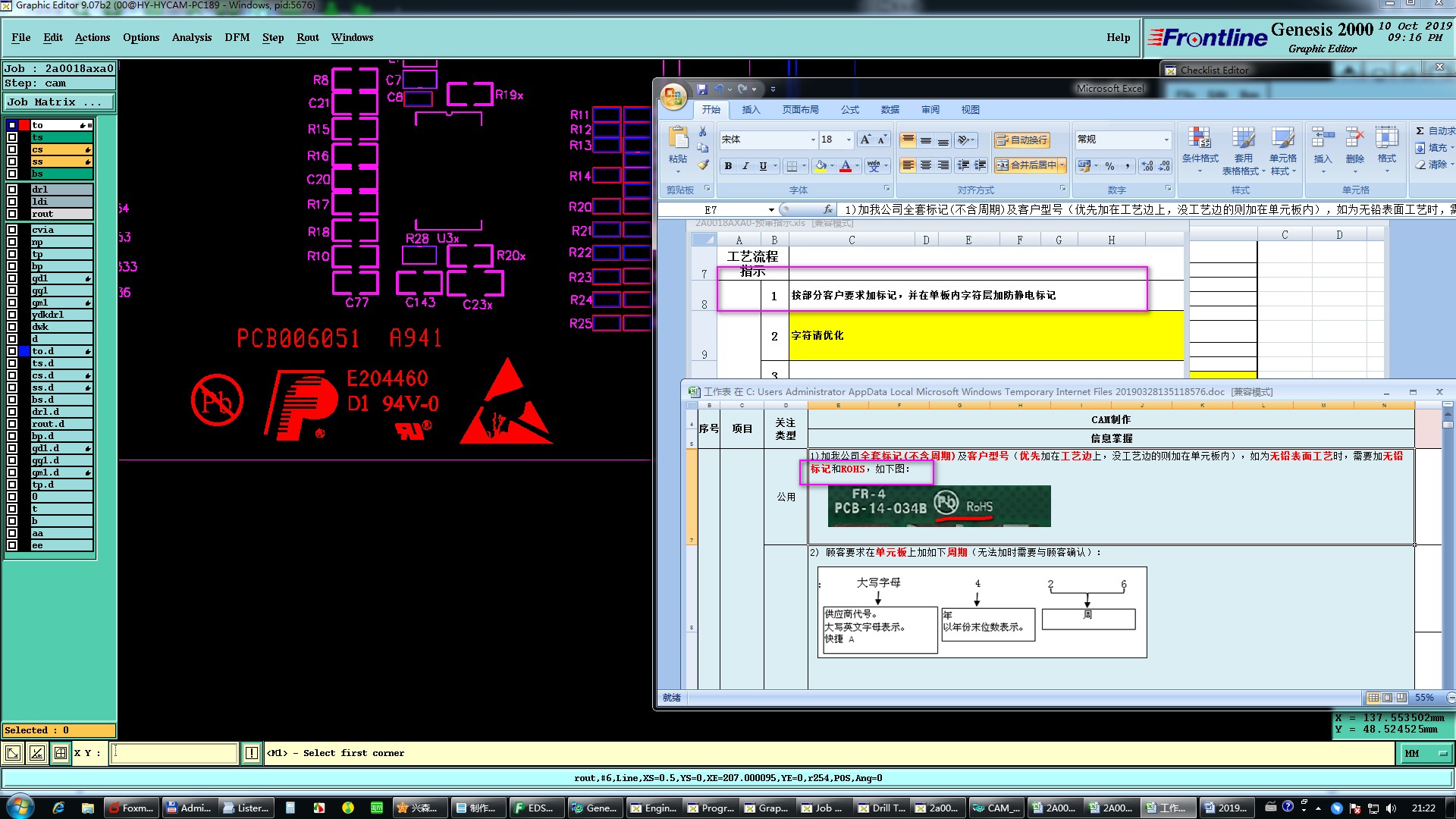The image size is (1456, 819).
Task: Switch to the 插入 ribbon tab
Action: pyautogui.click(x=751, y=110)
